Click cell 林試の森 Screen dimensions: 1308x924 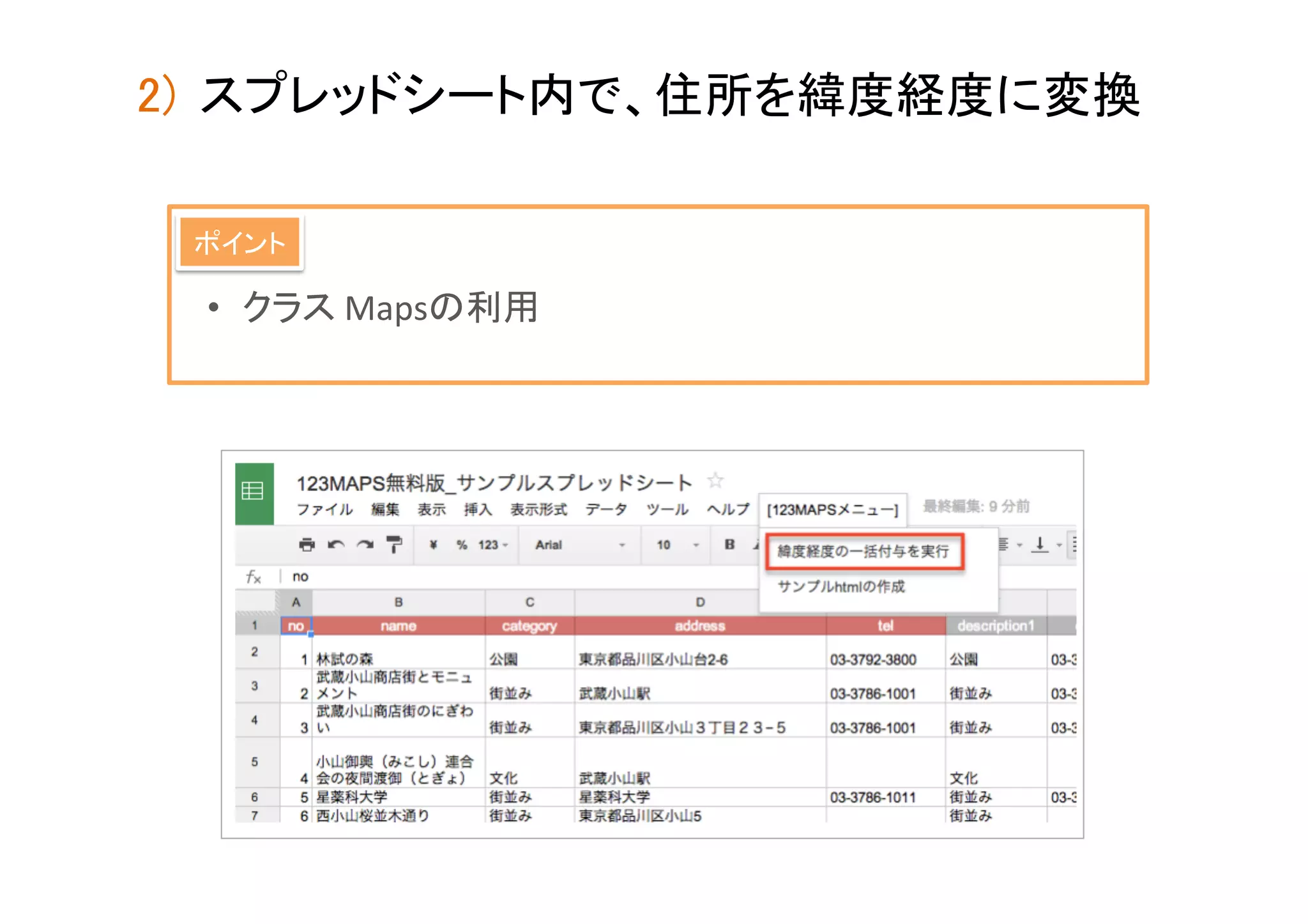[x=399, y=652]
